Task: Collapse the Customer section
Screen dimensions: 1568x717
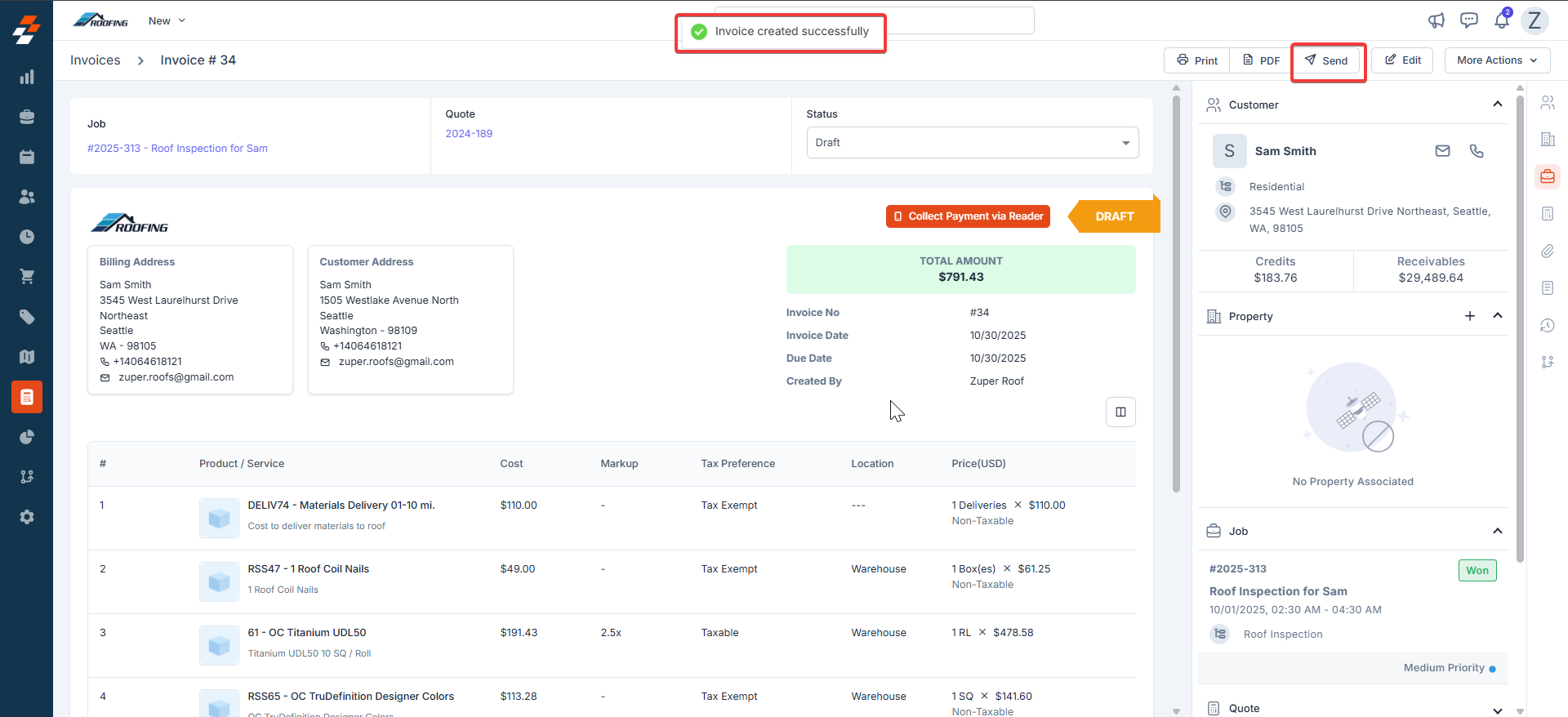Action: pyautogui.click(x=1498, y=105)
